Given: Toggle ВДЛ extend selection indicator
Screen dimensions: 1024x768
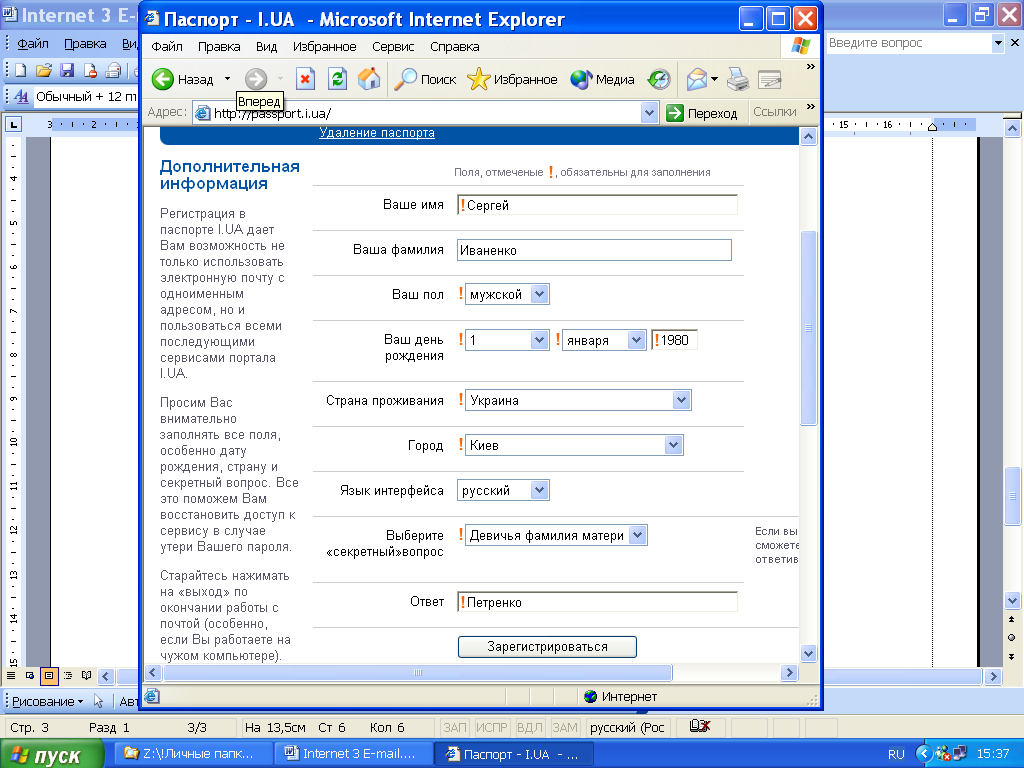Looking at the screenshot, I should 529,727.
